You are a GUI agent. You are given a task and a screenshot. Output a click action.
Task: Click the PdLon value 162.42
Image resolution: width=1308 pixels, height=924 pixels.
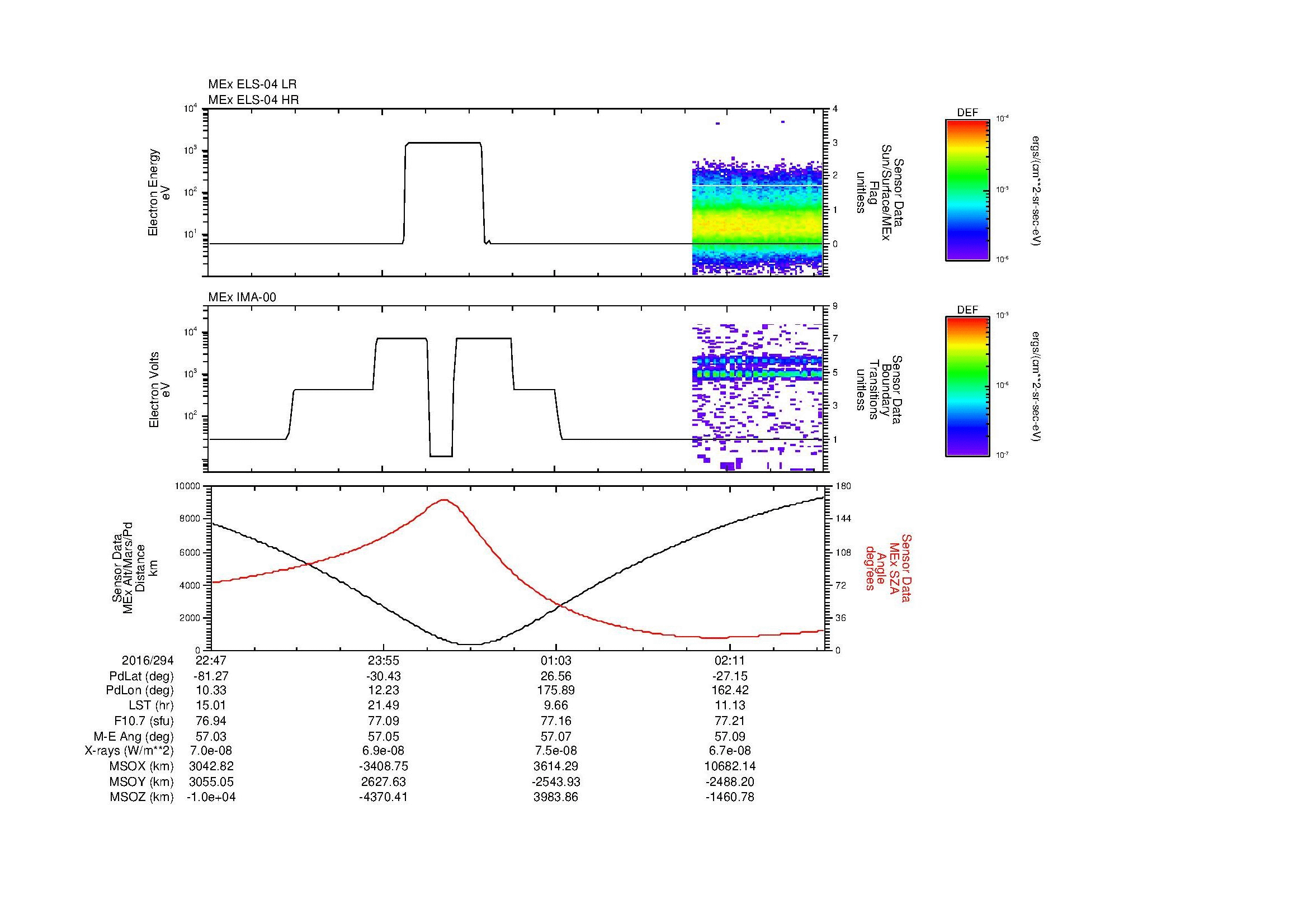coord(729,690)
